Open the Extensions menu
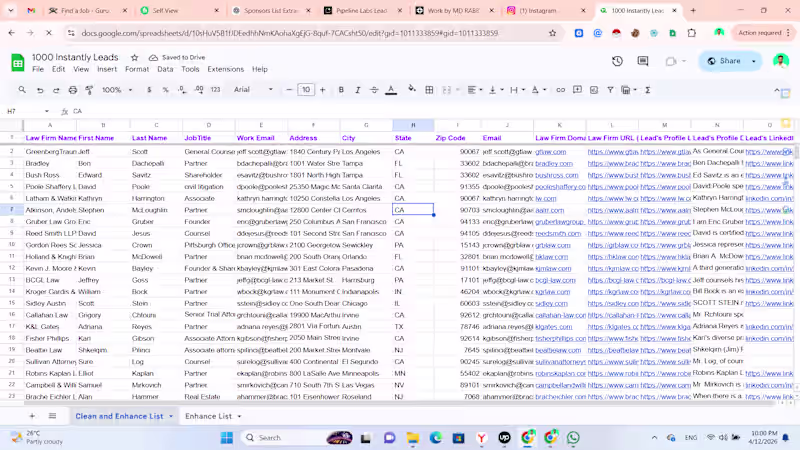 pos(226,69)
